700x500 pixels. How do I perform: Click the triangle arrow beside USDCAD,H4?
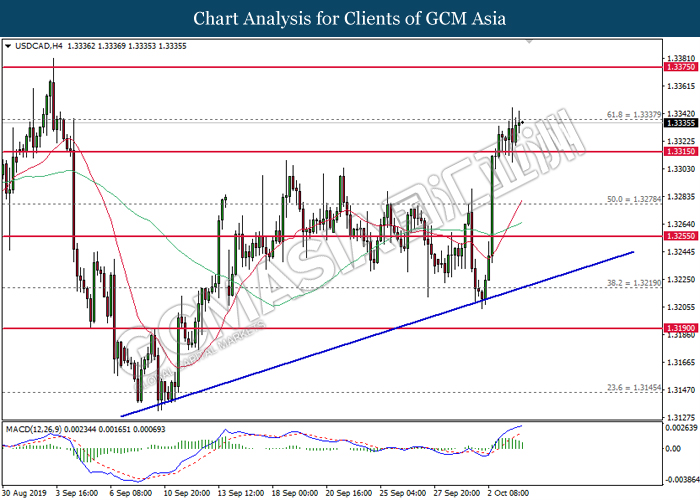[9, 45]
